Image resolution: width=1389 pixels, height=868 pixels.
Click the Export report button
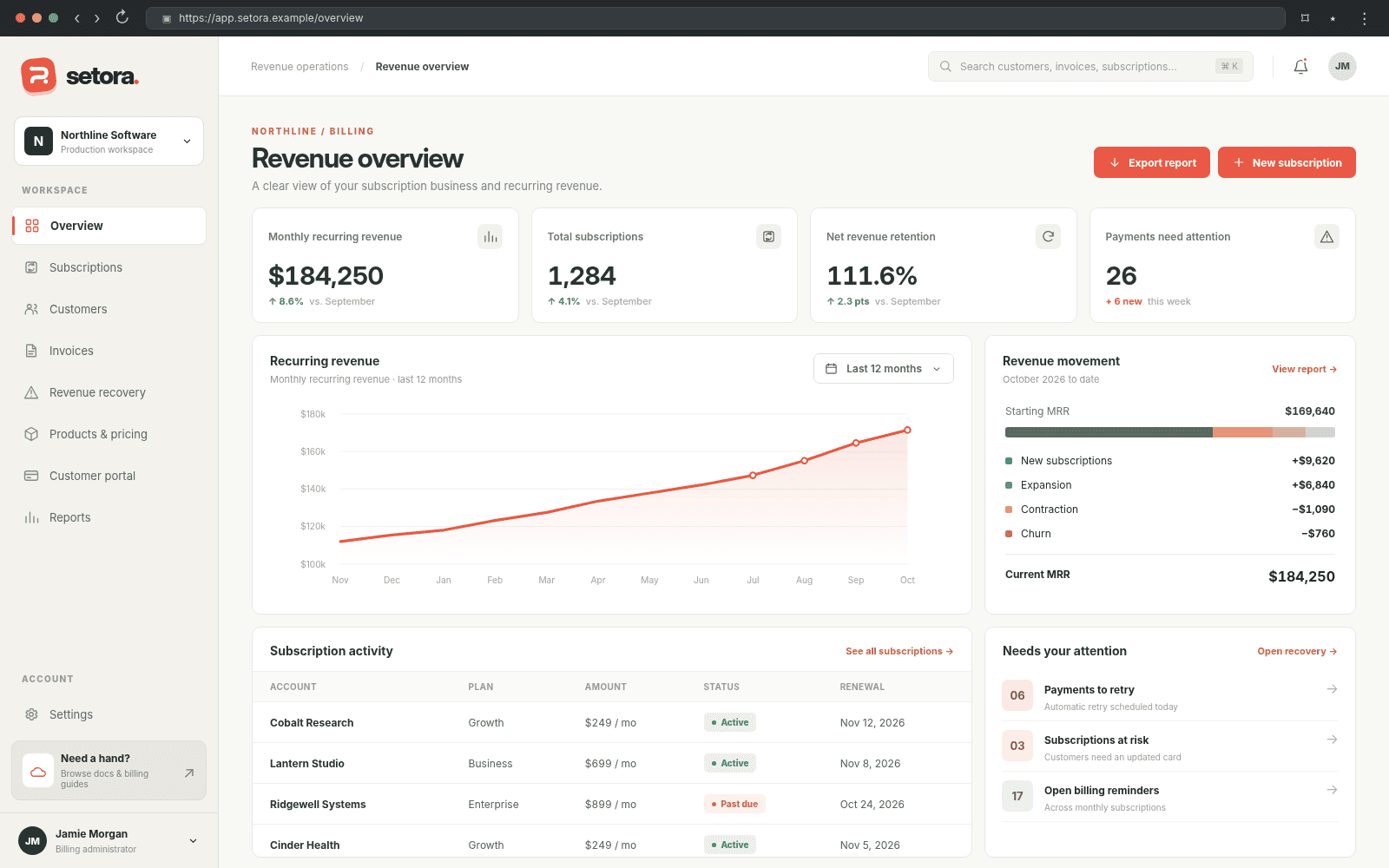[1152, 162]
